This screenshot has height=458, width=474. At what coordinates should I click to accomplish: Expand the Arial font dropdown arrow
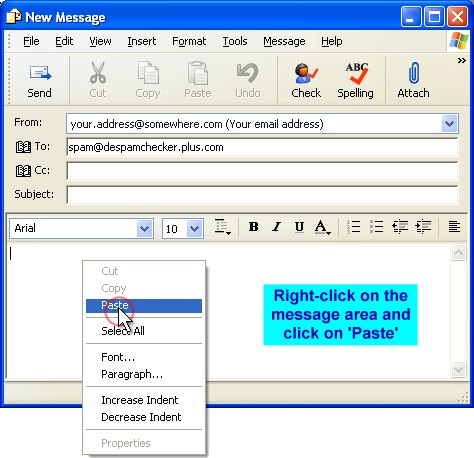coord(145,229)
